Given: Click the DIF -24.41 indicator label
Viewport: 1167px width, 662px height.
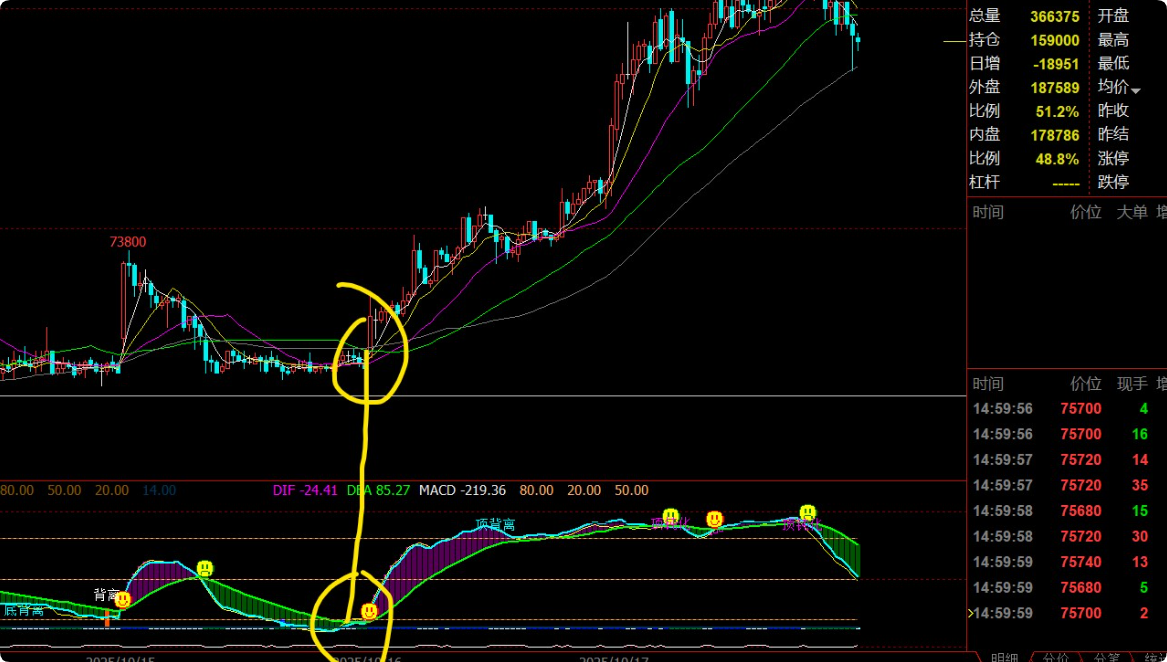Looking at the screenshot, I should (x=306, y=491).
